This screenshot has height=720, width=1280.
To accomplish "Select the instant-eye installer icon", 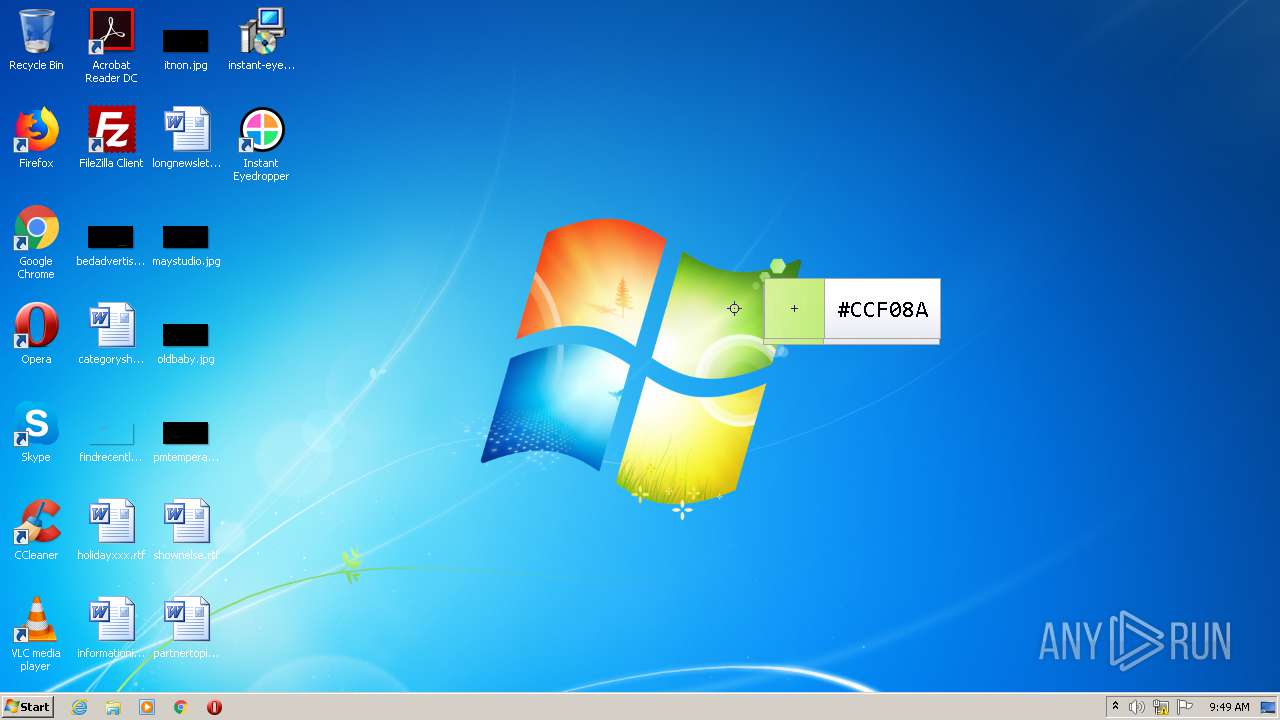I will click(261, 41).
